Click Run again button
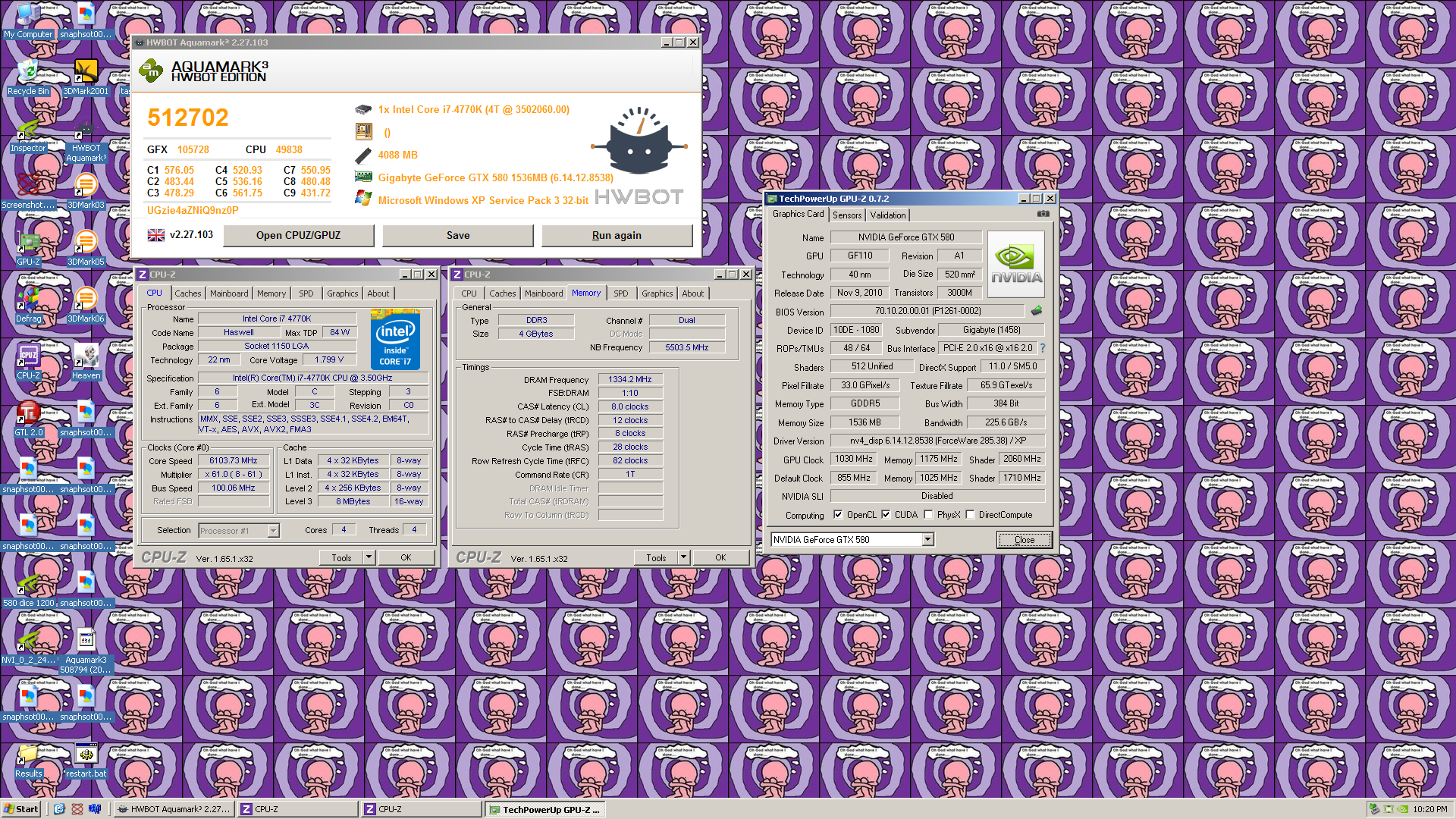Screen dimensions: 1456x819 click(x=617, y=235)
